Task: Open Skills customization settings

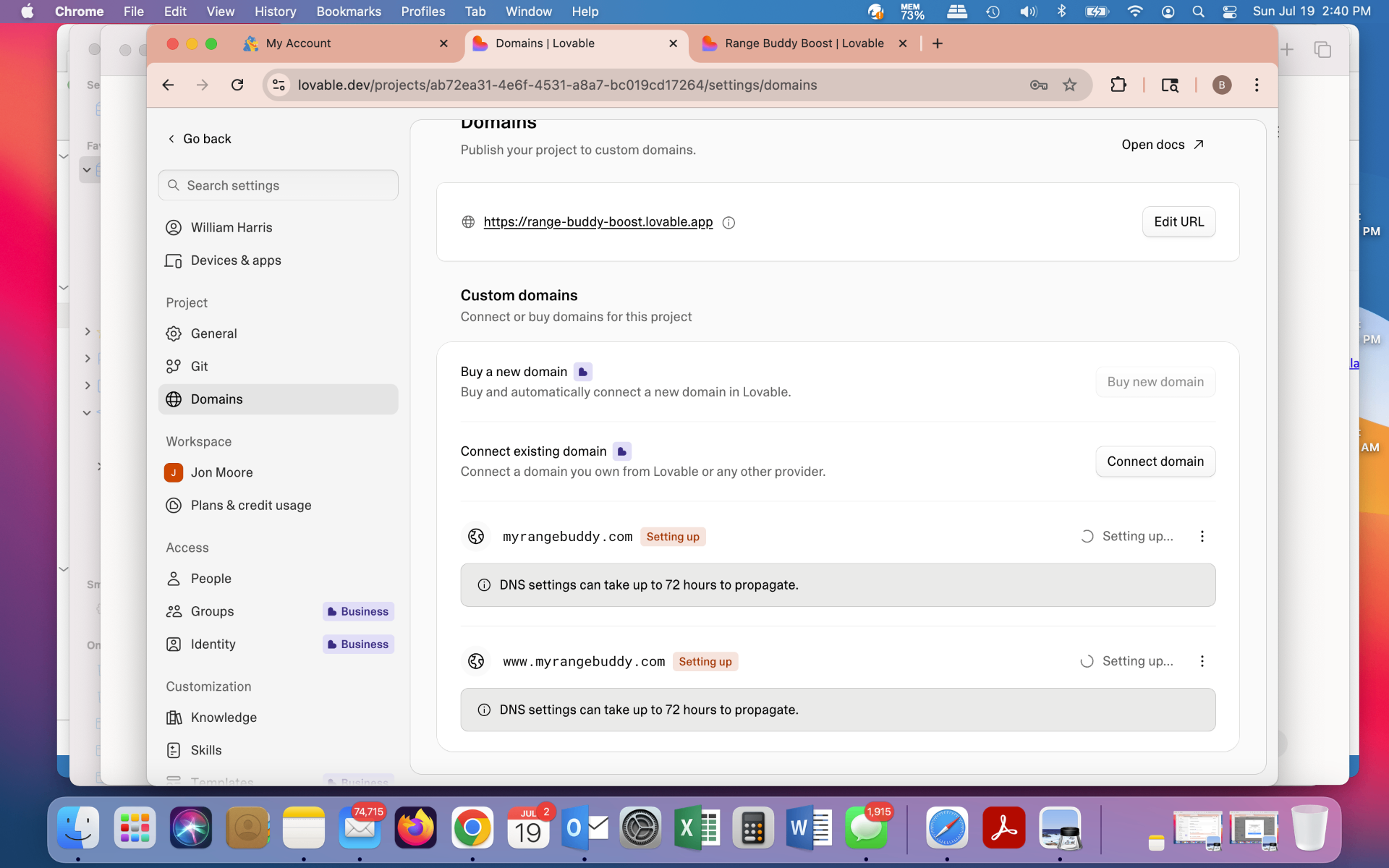Action: click(x=278, y=750)
